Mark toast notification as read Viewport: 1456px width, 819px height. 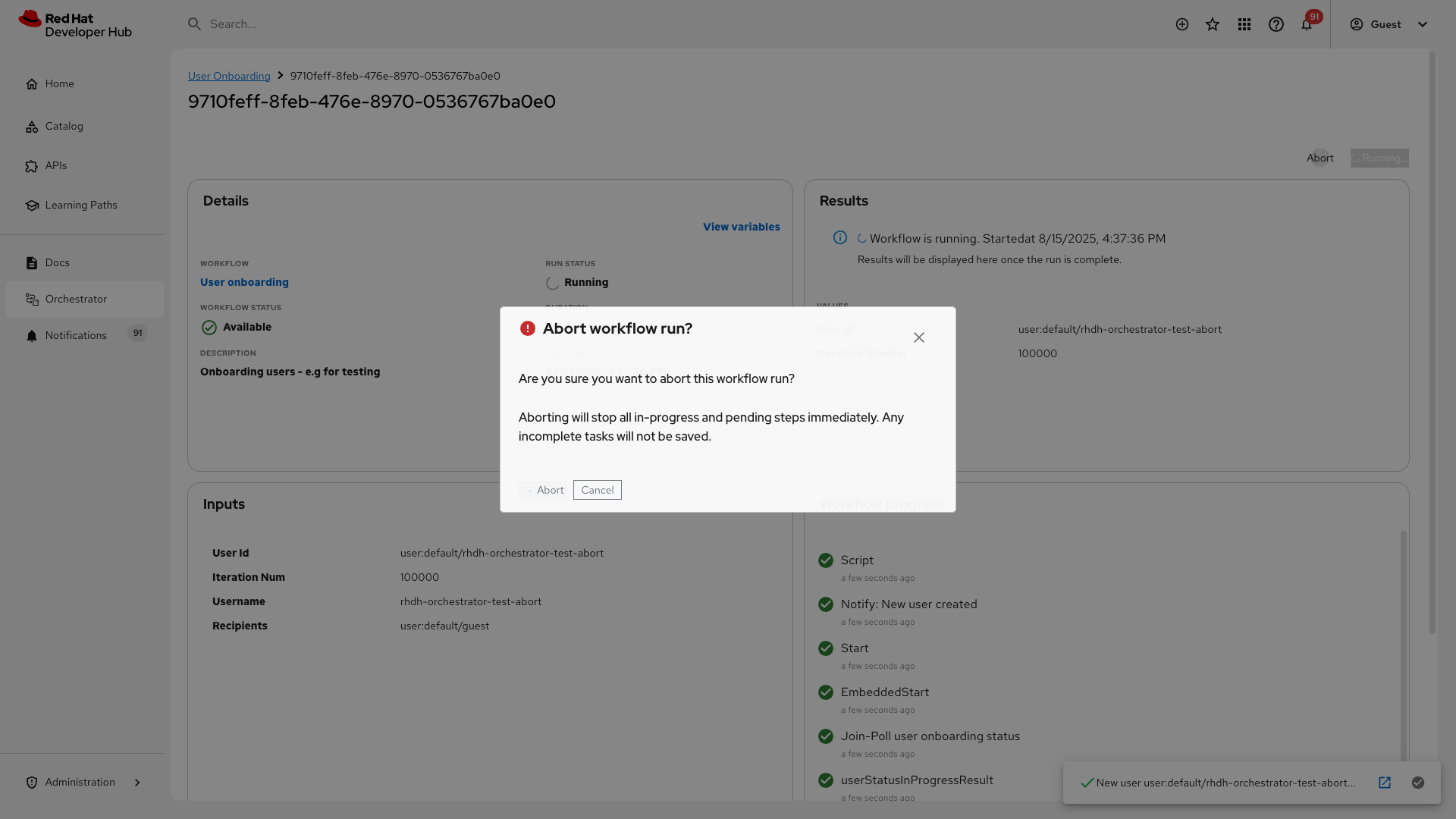click(1418, 783)
